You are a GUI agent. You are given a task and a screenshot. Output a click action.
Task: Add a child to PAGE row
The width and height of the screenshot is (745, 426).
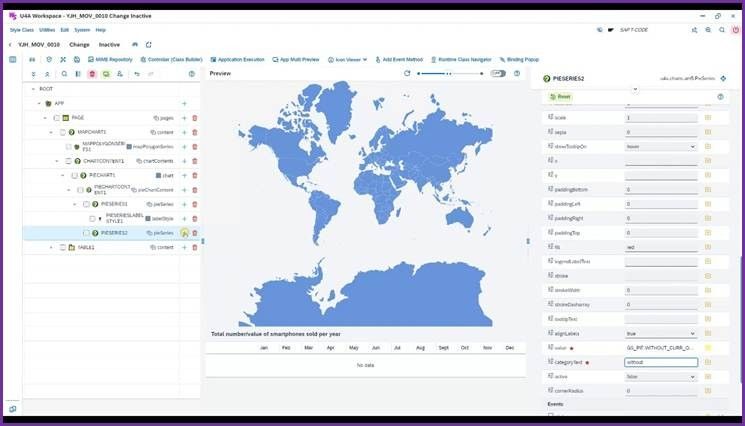184,118
